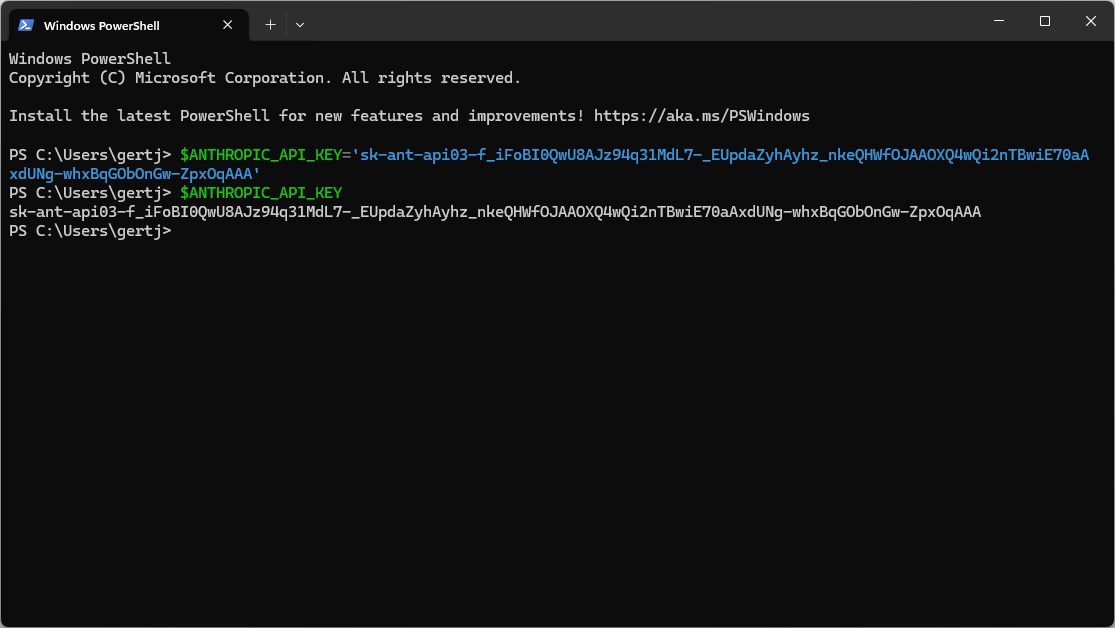
Task: Select the Windows PowerShell tab title
Action: pyautogui.click(x=101, y=25)
